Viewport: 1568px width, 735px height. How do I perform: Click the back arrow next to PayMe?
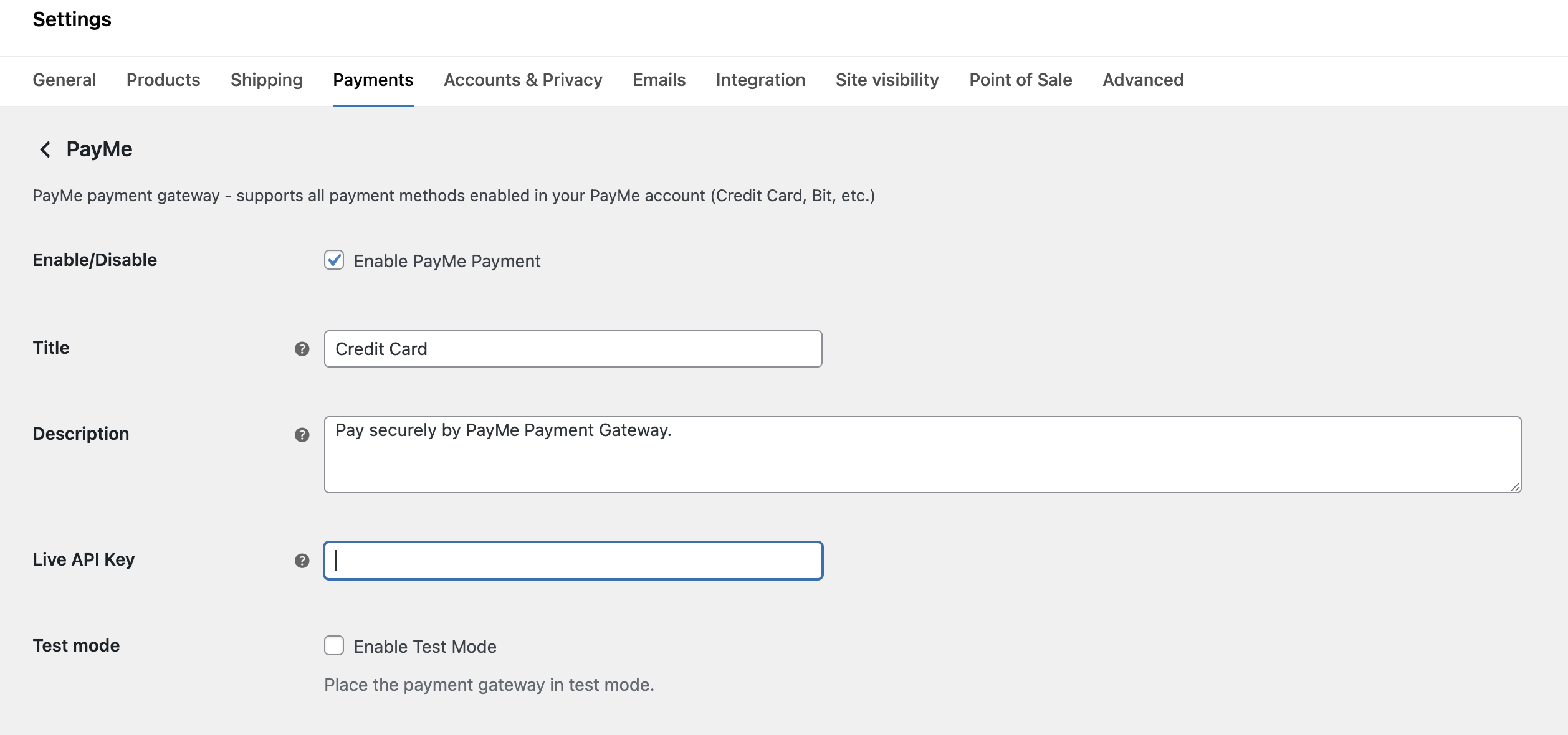click(45, 149)
